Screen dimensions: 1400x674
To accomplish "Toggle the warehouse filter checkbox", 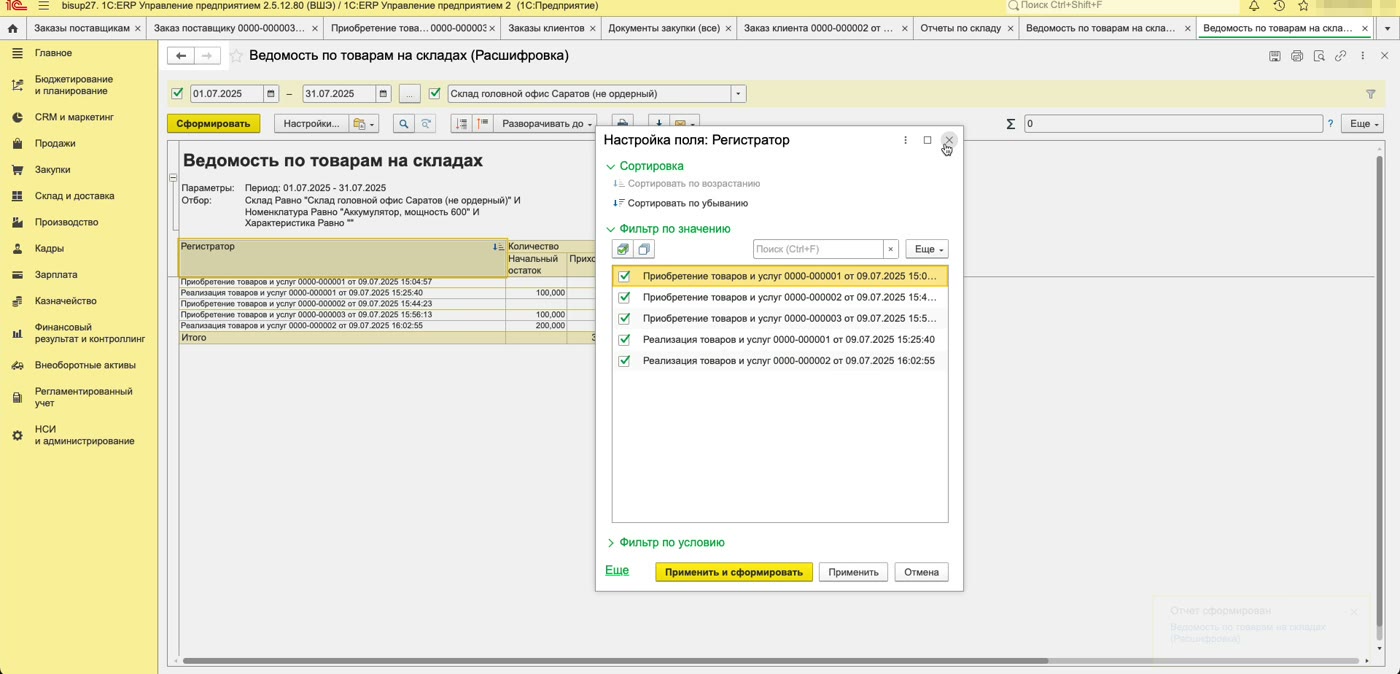I will coord(434,94).
